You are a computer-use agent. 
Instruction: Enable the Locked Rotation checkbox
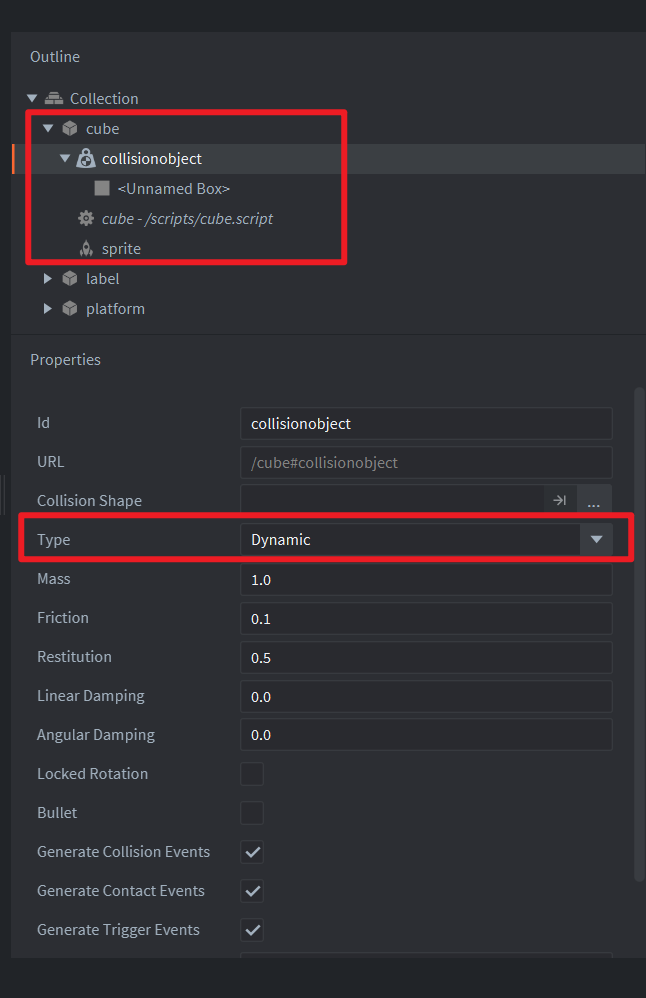252,774
